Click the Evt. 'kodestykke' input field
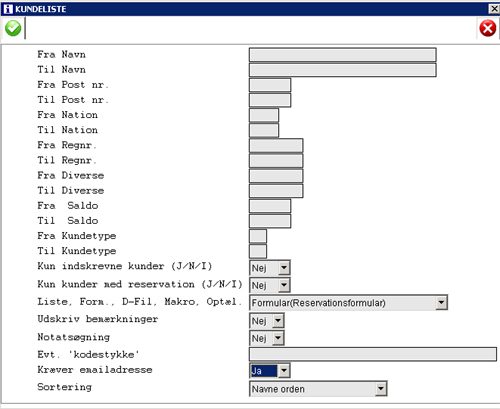The image size is (500, 409). pos(373,354)
